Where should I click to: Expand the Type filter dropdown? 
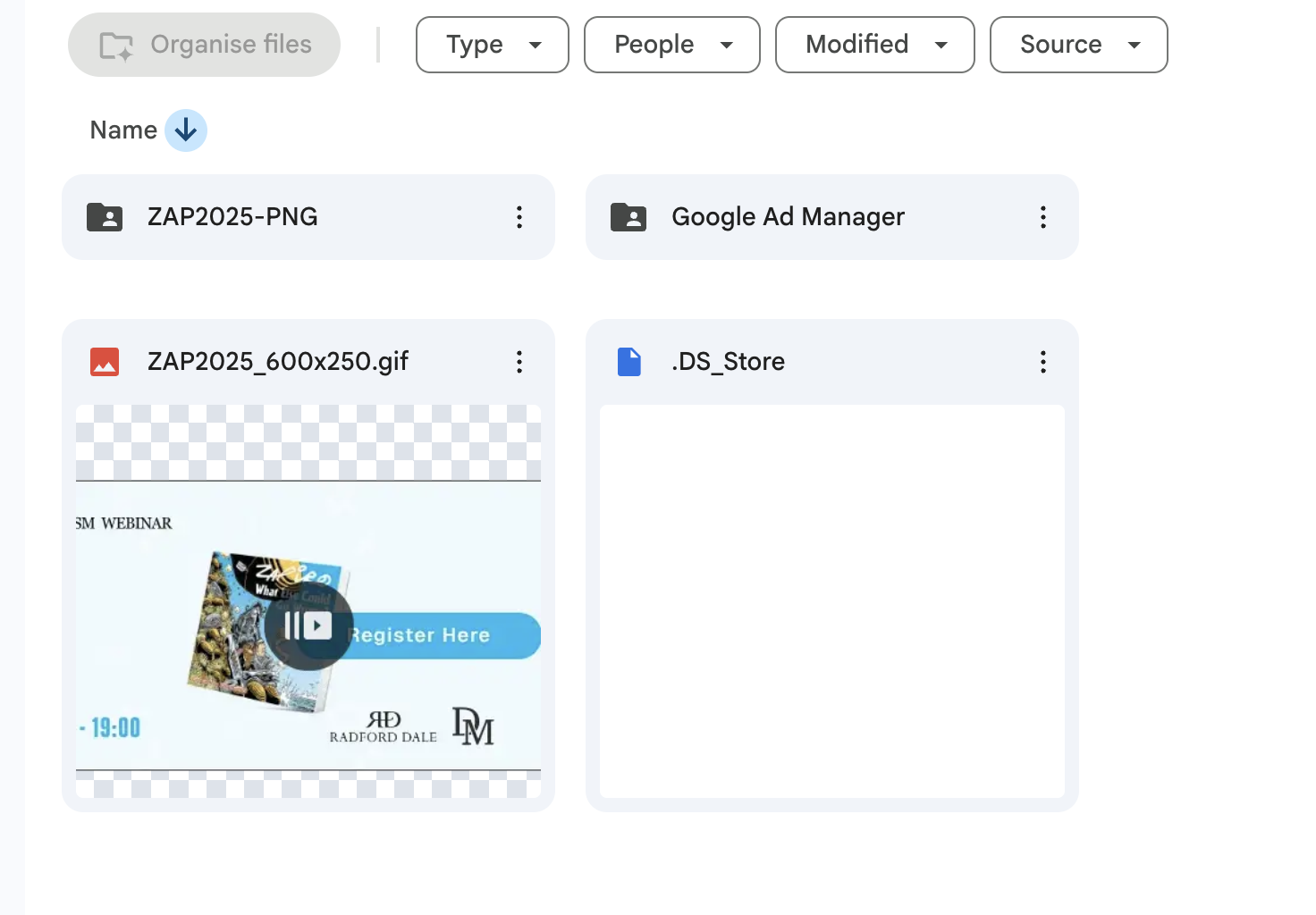[x=492, y=45]
